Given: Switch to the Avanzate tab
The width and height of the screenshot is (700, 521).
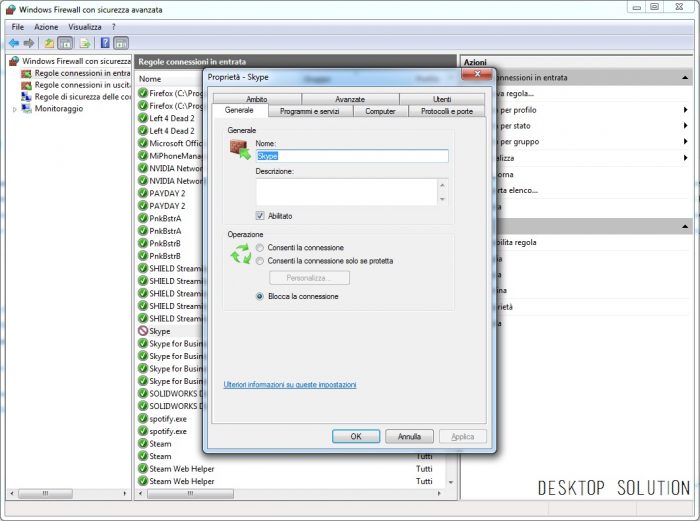Looking at the screenshot, I should click(350, 99).
